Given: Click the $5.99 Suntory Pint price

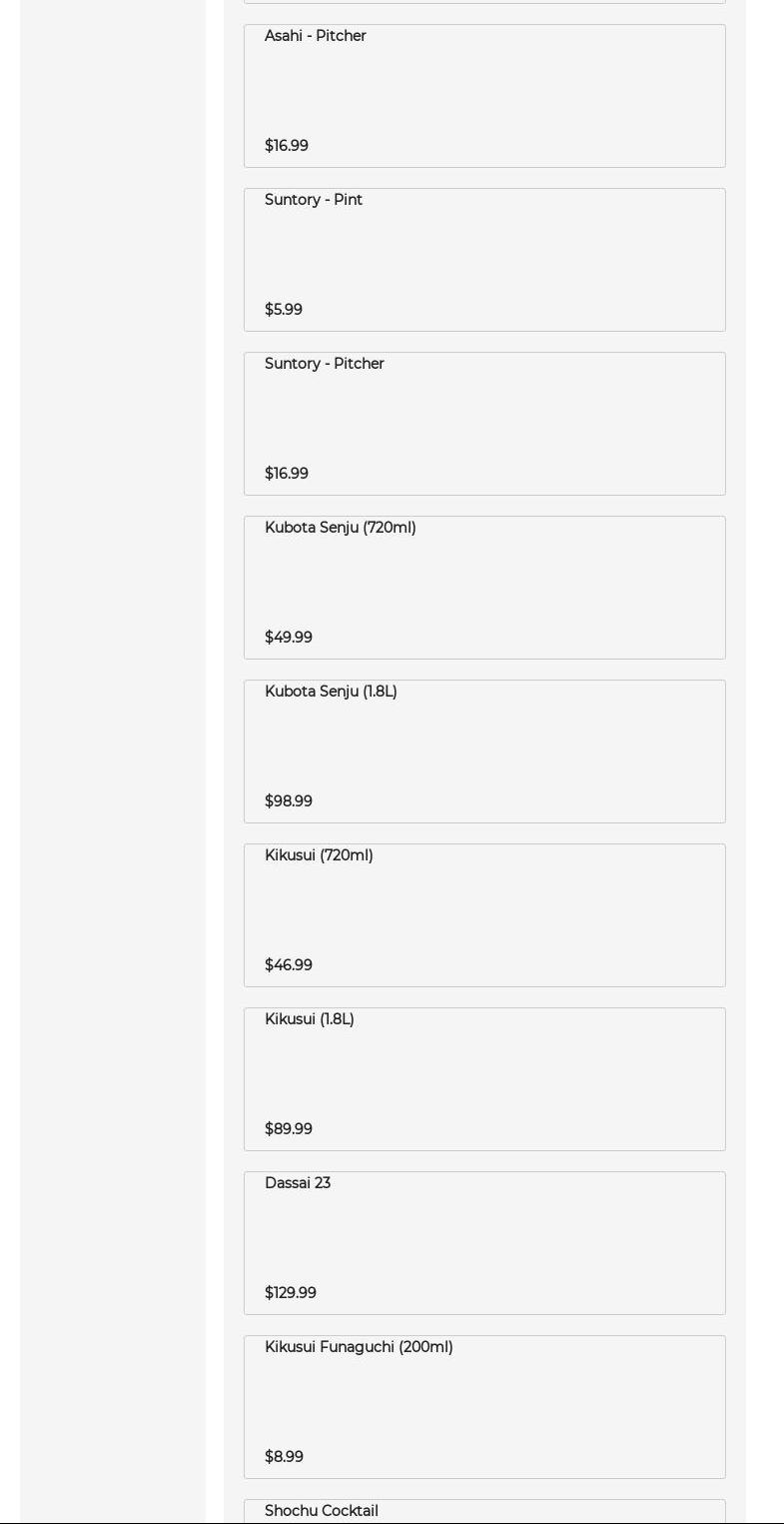Looking at the screenshot, I should click(x=284, y=310).
